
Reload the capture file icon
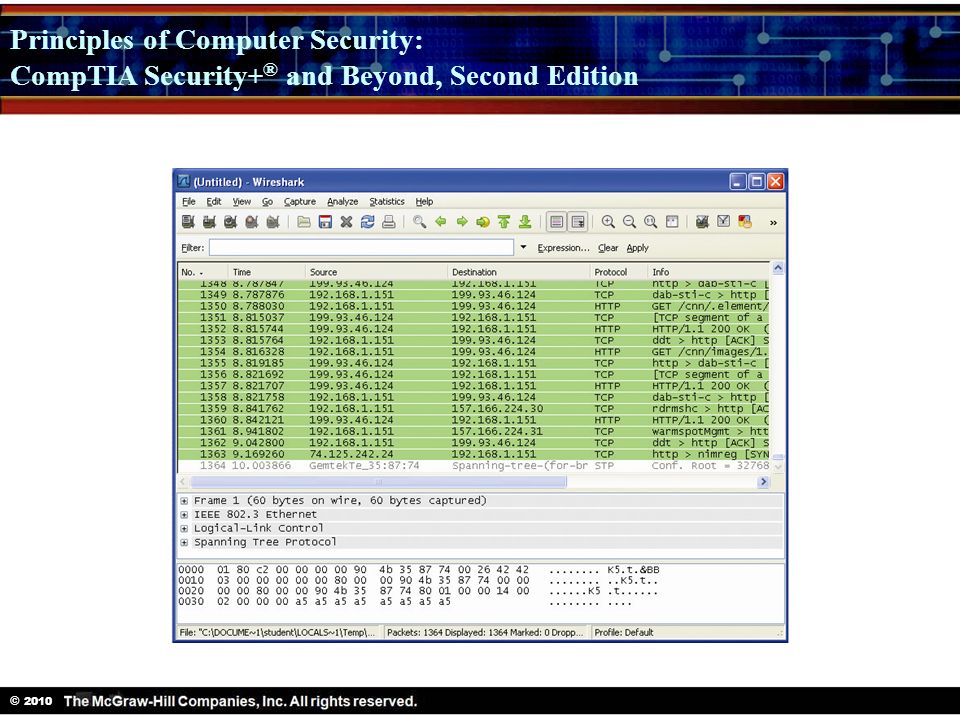(367, 222)
